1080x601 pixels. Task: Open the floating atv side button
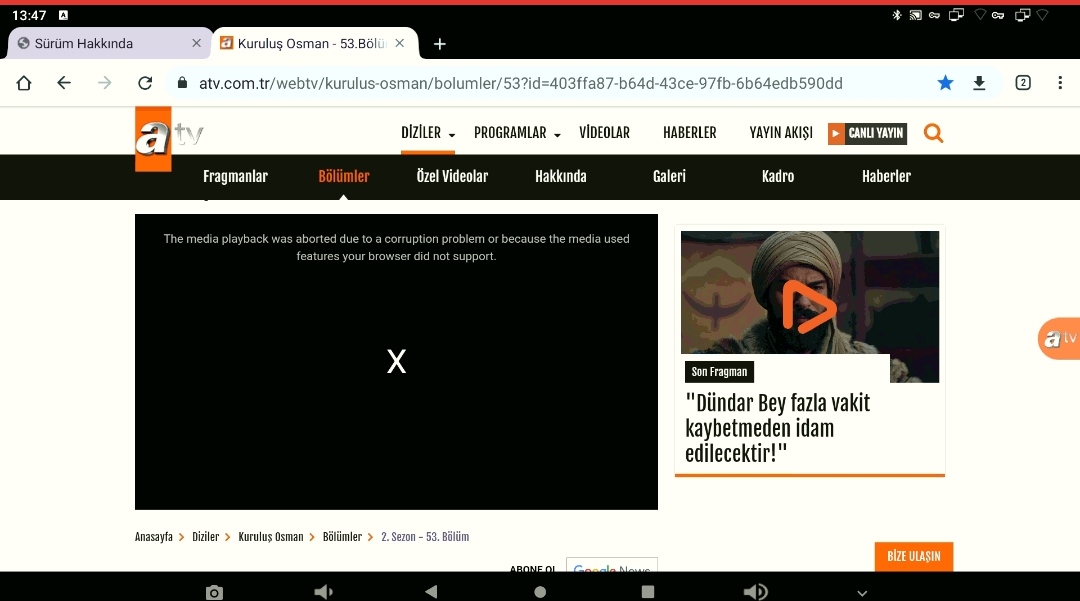(x=1059, y=338)
